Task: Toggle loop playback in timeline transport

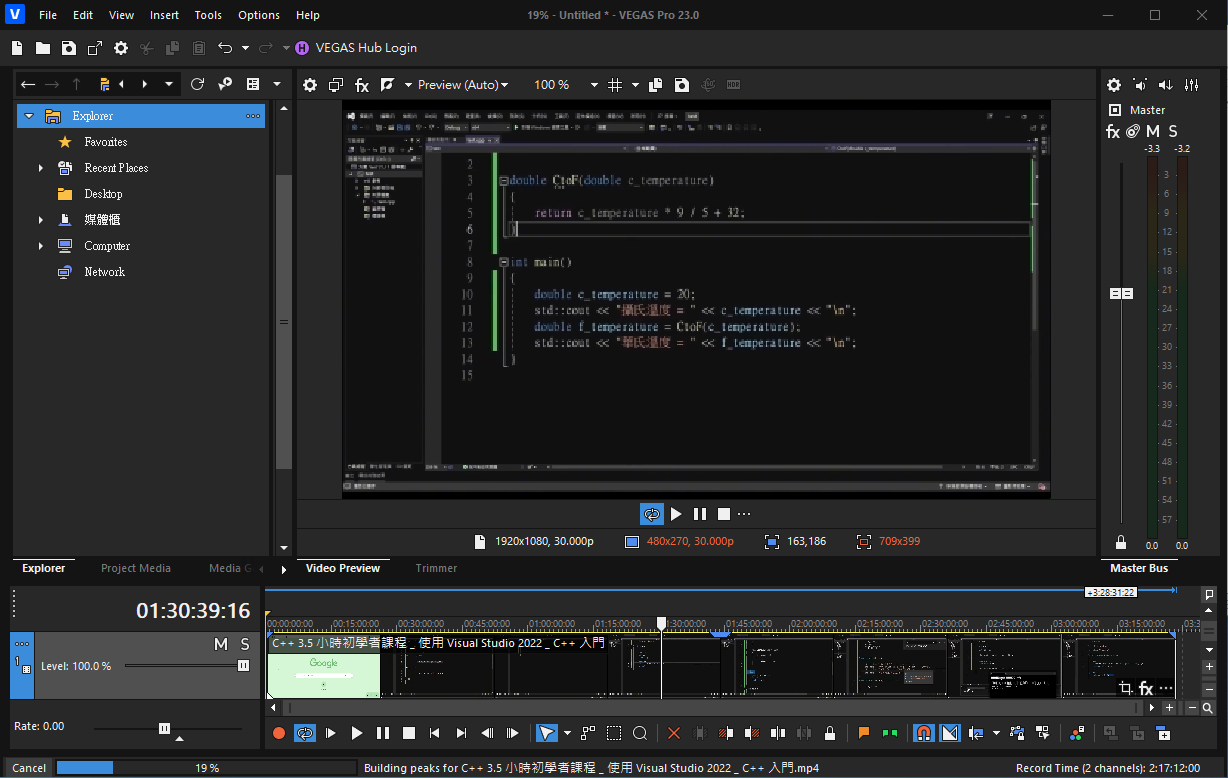Action: [305, 733]
